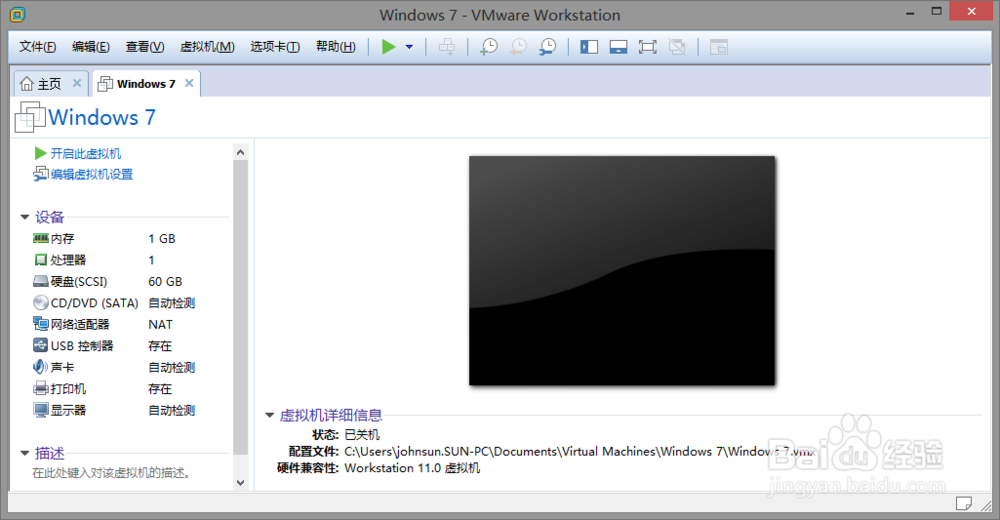Viewport: 1000px width, 520px height.
Task: Click the left panel scrollbar thumb
Action: pyautogui.click(x=240, y=306)
